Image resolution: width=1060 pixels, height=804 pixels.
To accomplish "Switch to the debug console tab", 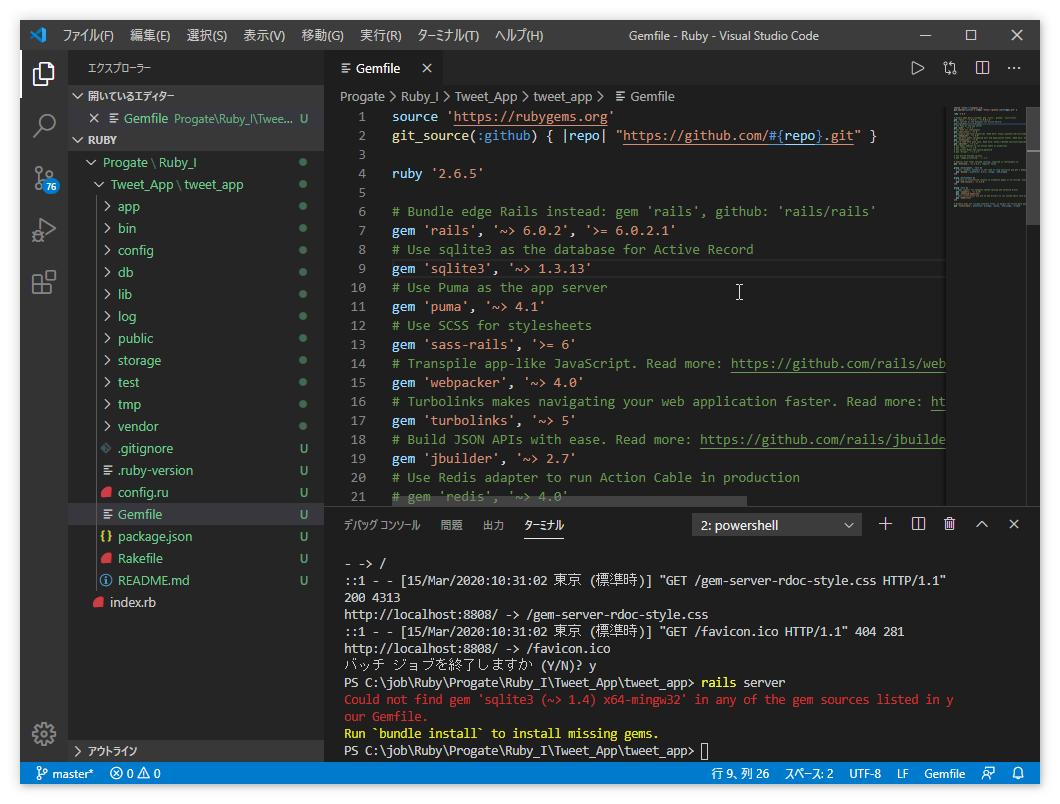I will [381, 525].
